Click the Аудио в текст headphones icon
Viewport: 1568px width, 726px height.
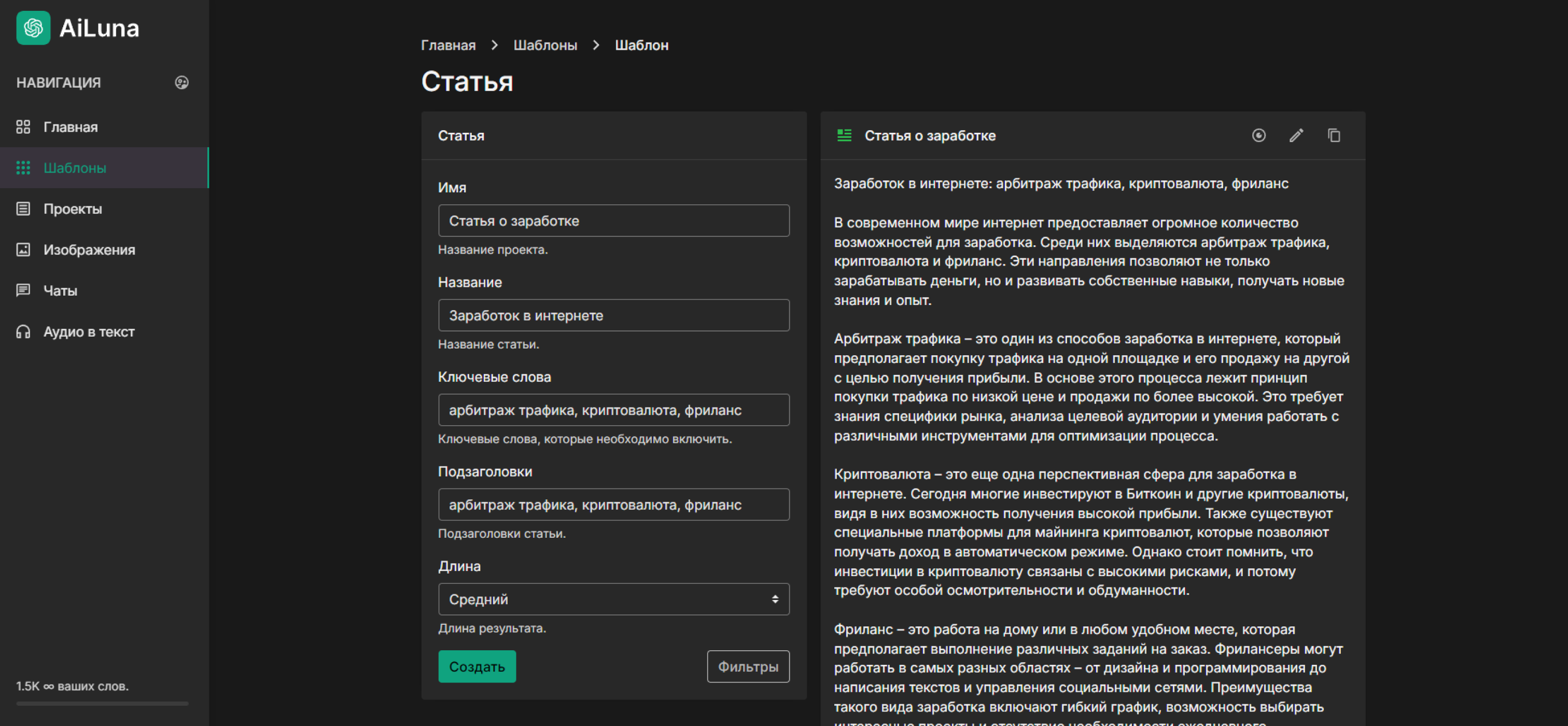(x=24, y=331)
